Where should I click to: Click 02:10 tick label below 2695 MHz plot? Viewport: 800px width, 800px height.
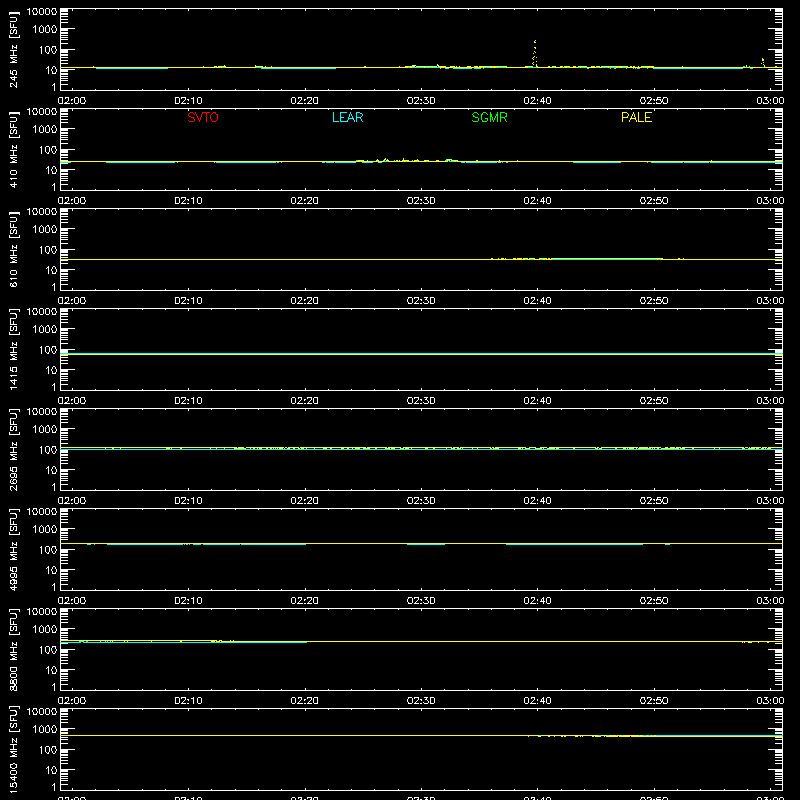coord(188,501)
